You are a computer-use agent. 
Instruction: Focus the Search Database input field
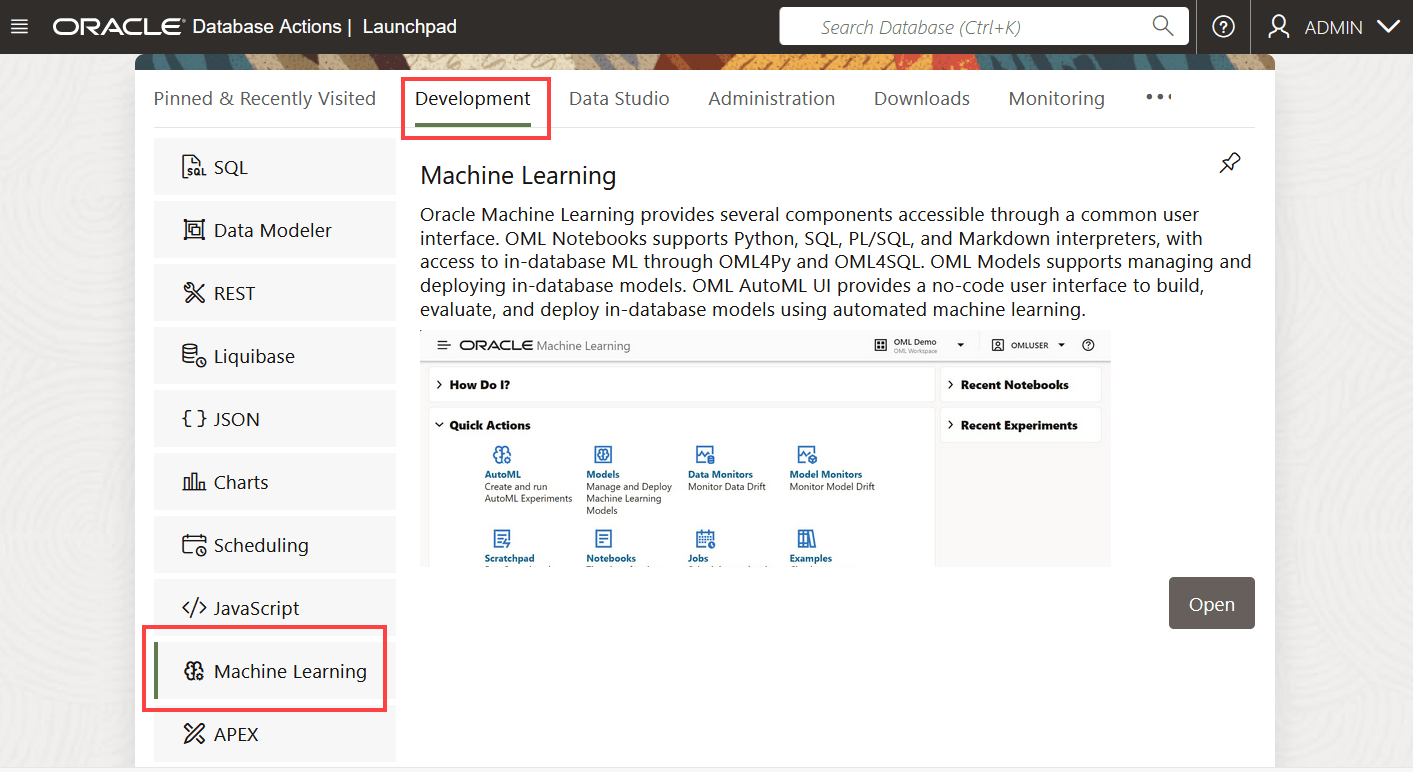984,27
